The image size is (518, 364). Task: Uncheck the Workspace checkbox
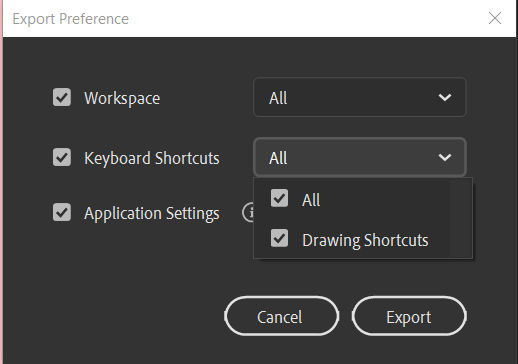[62, 97]
